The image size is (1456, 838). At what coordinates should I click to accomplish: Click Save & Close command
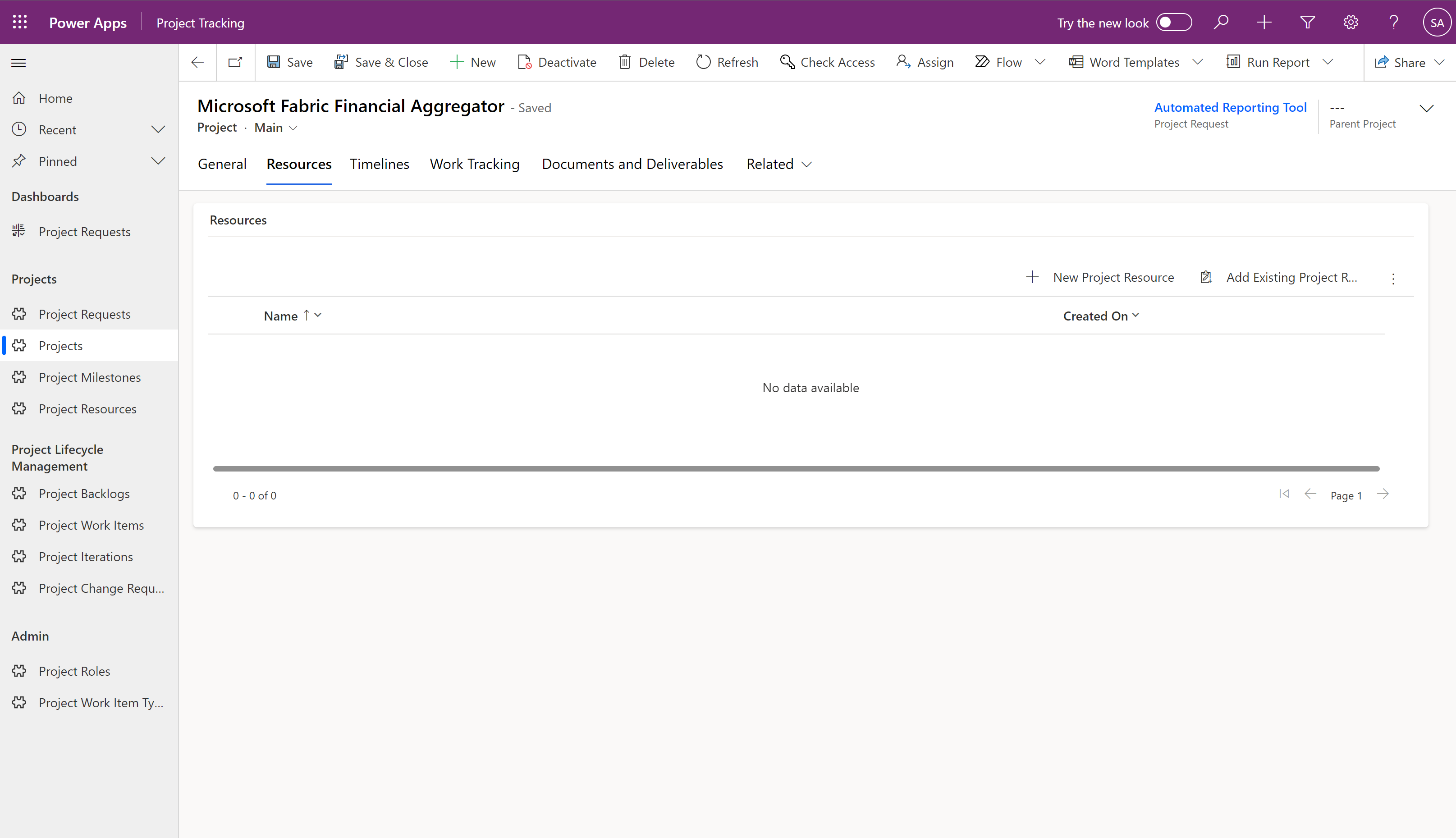(x=381, y=62)
